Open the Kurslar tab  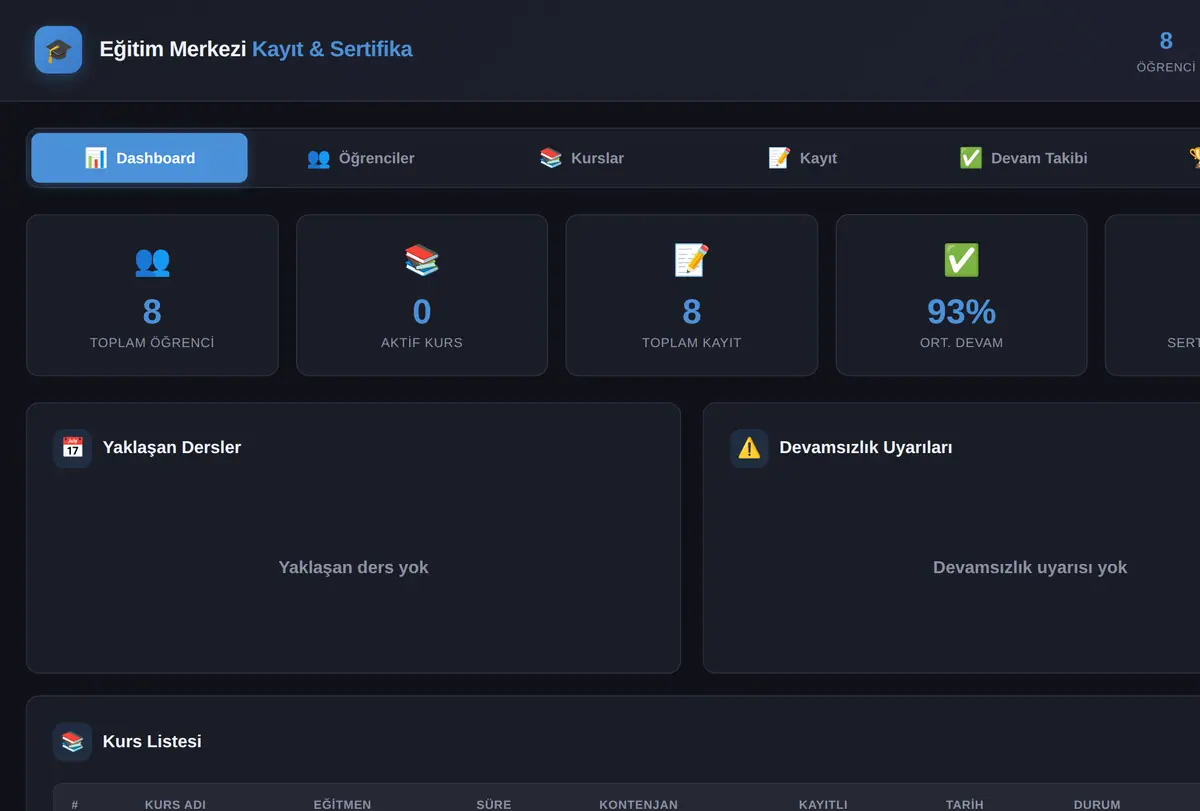pyautogui.click(x=582, y=158)
